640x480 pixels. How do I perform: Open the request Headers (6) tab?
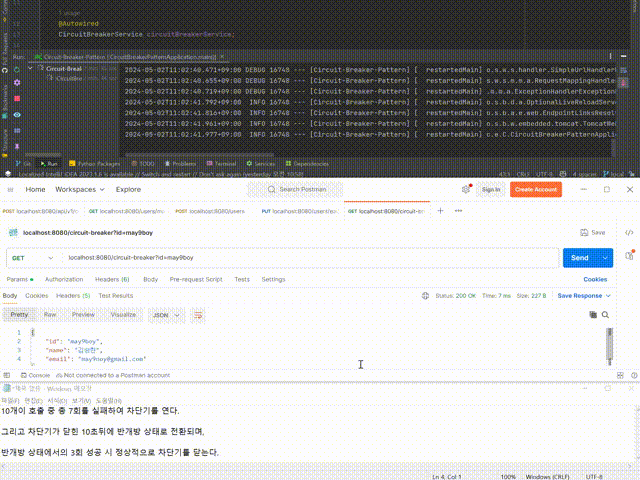[x=112, y=279]
